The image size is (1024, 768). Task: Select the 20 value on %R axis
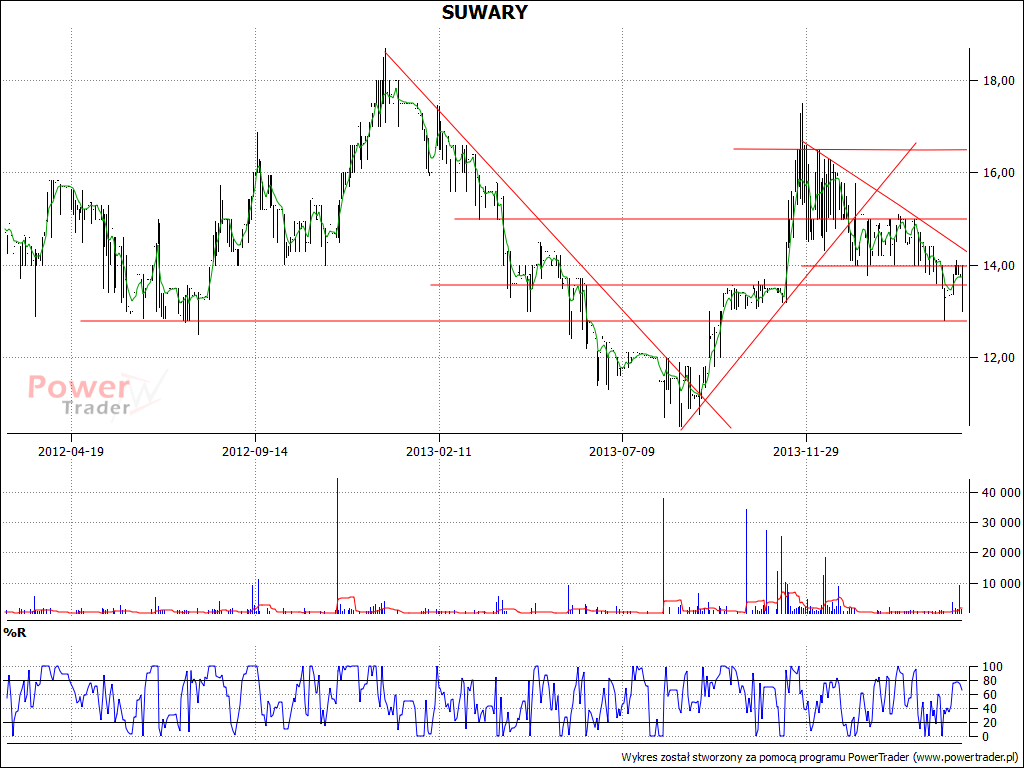[990, 723]
